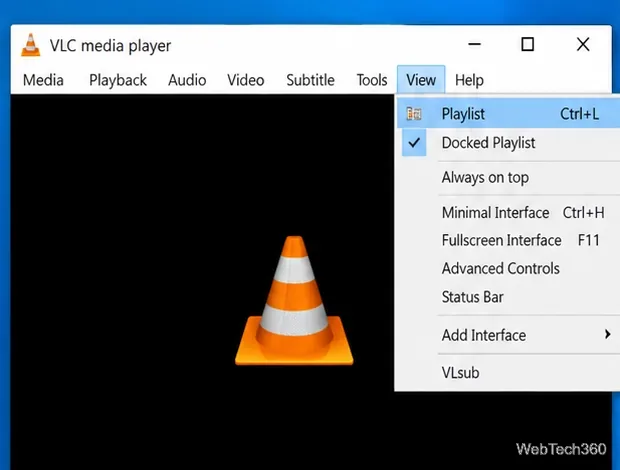Open VLsub from the View menu

coord(508,372)
